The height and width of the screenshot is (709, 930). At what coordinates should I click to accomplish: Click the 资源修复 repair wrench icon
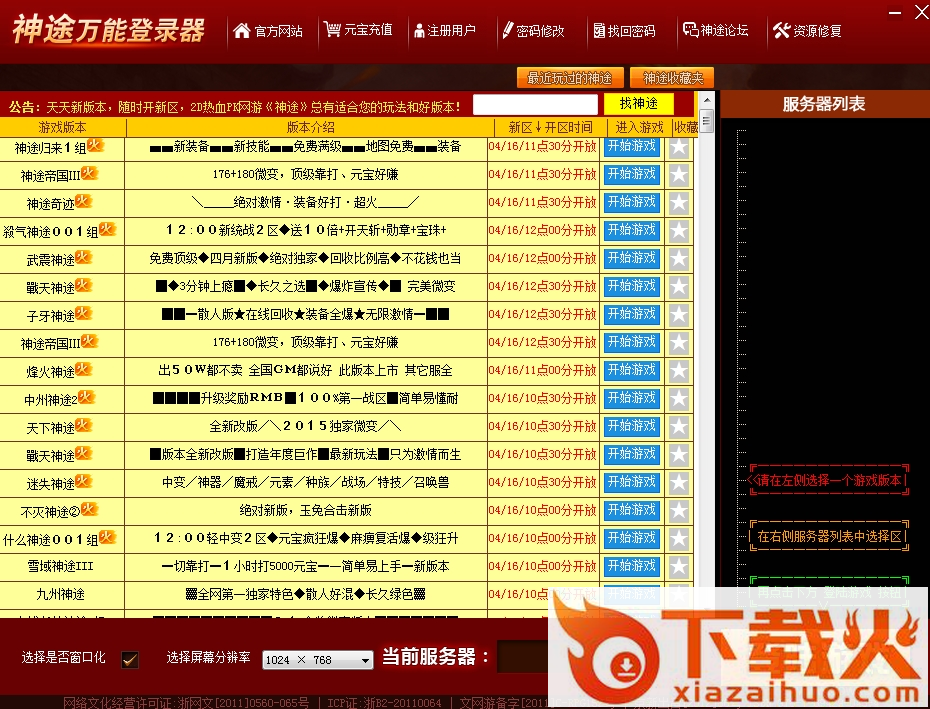[782, 30]
